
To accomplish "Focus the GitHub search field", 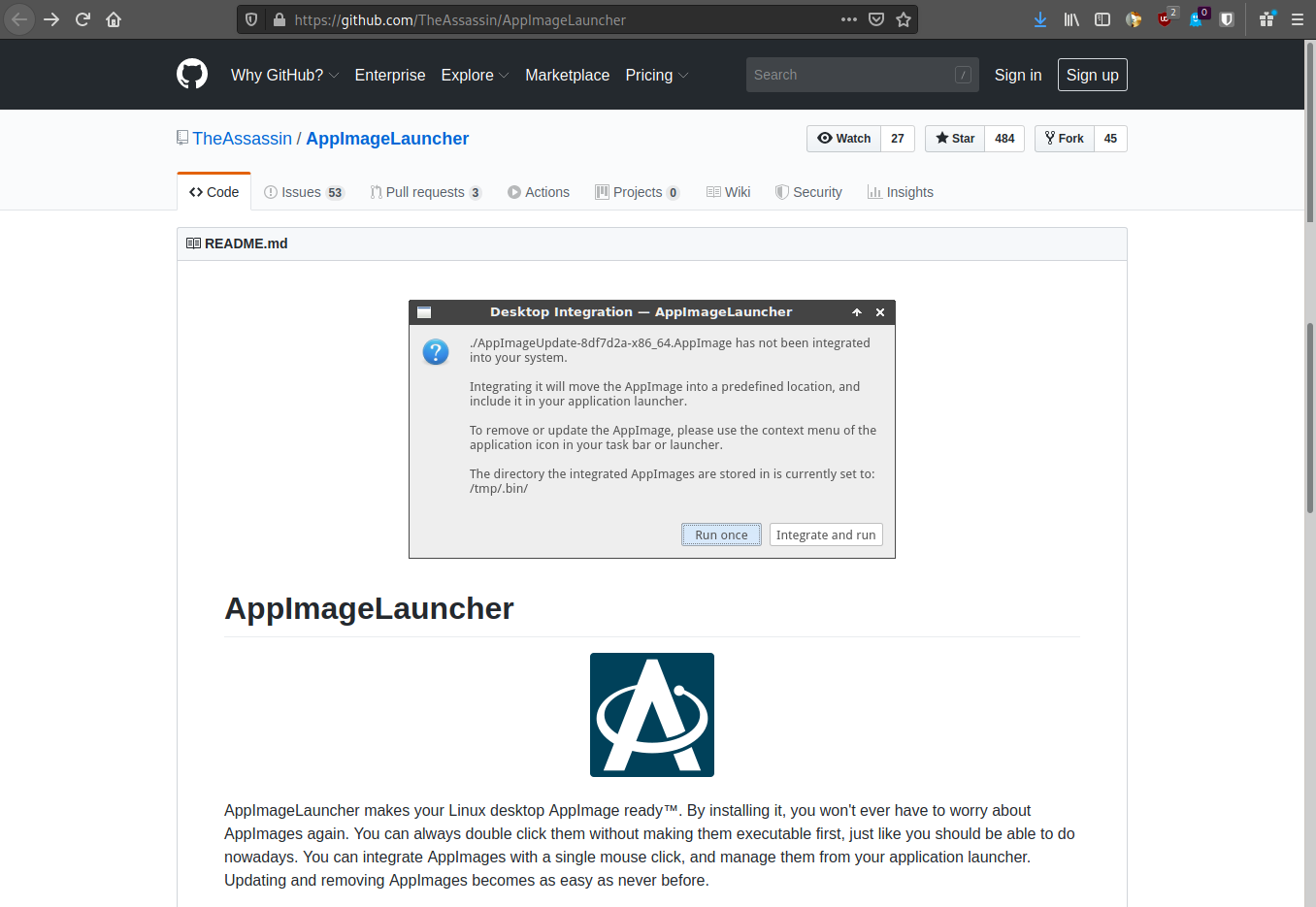I will click(863, 75).
